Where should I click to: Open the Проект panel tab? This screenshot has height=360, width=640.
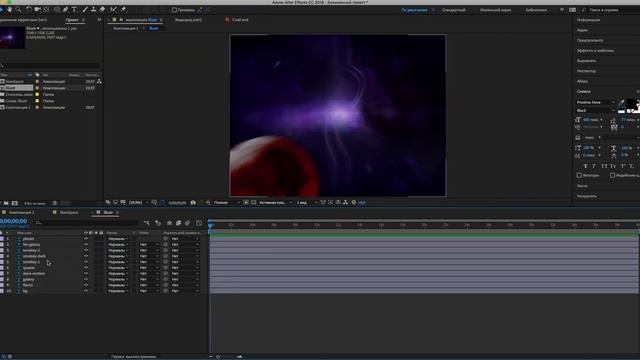72,20
